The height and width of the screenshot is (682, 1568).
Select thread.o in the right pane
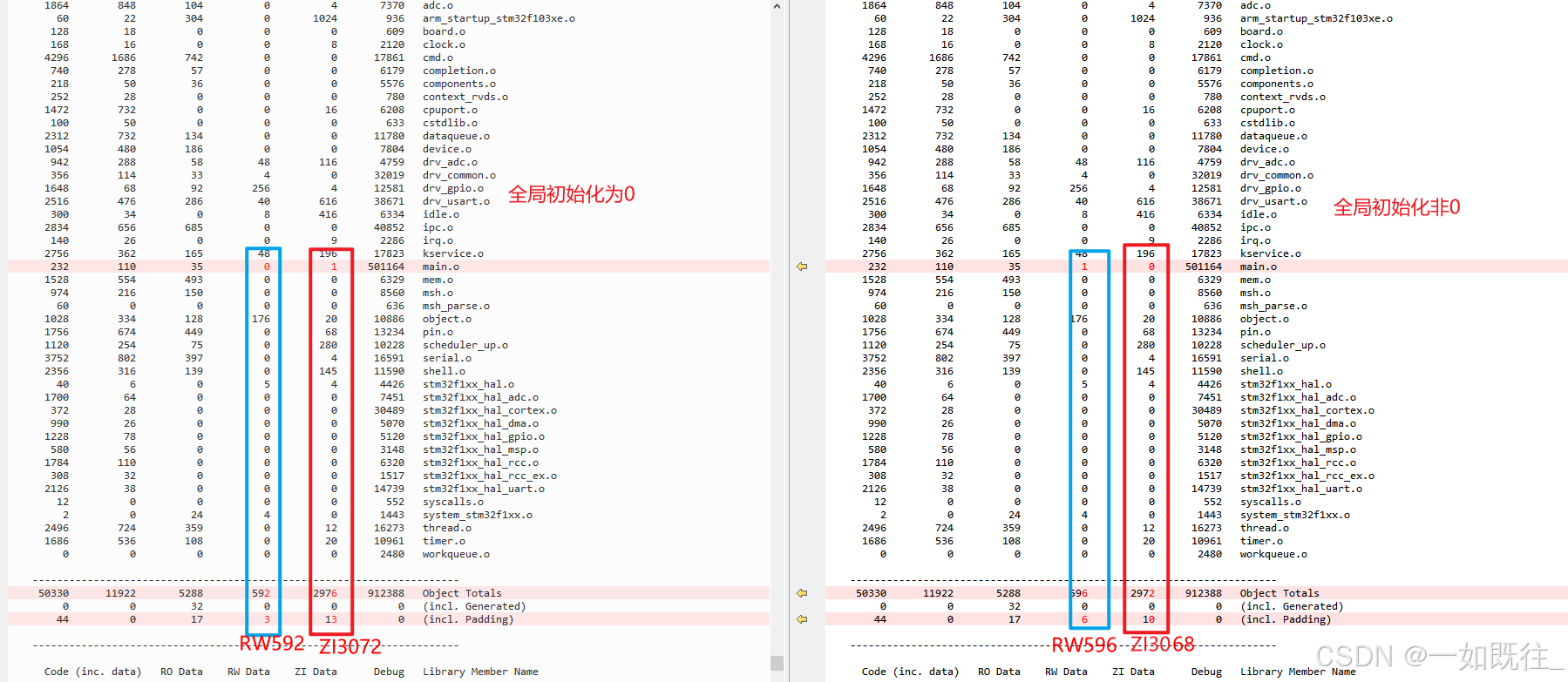coord(1265,528)
